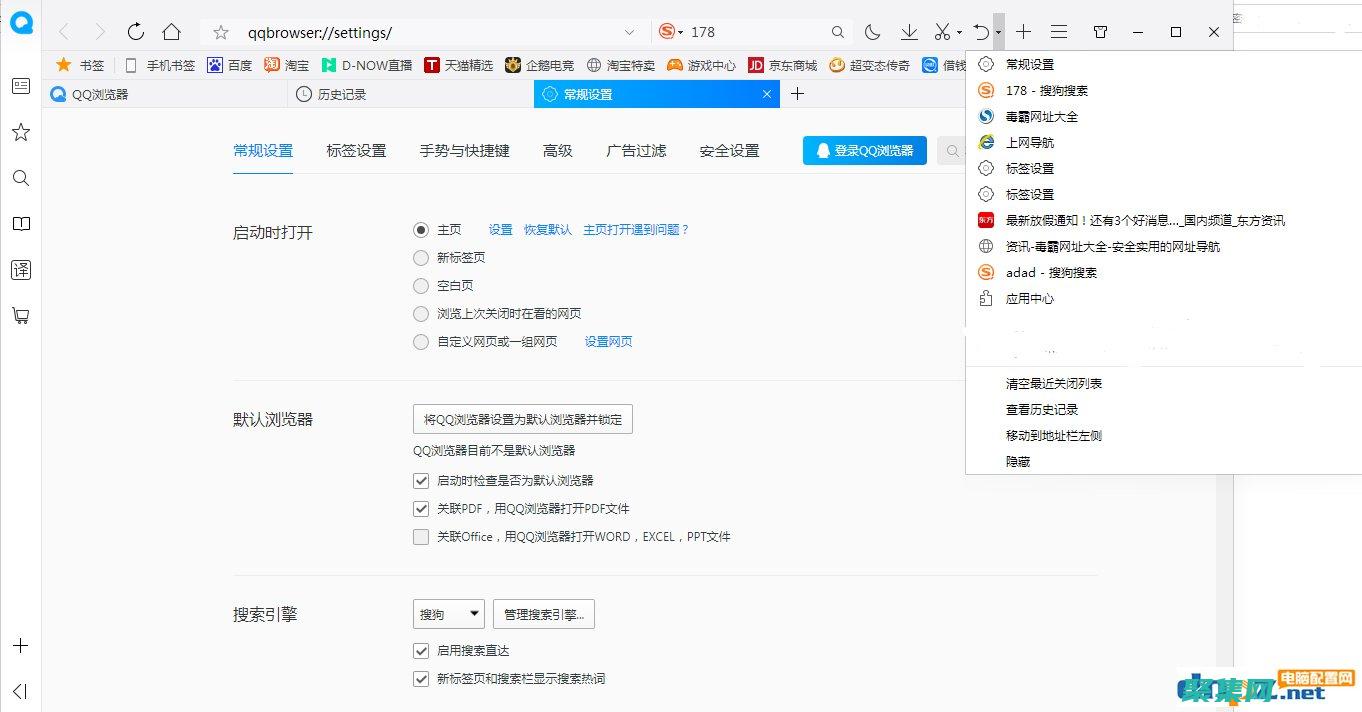Check the 关联Office checkbox
Image resolution: width=1362 pixels, height=712 pixels.
(421, 536)
